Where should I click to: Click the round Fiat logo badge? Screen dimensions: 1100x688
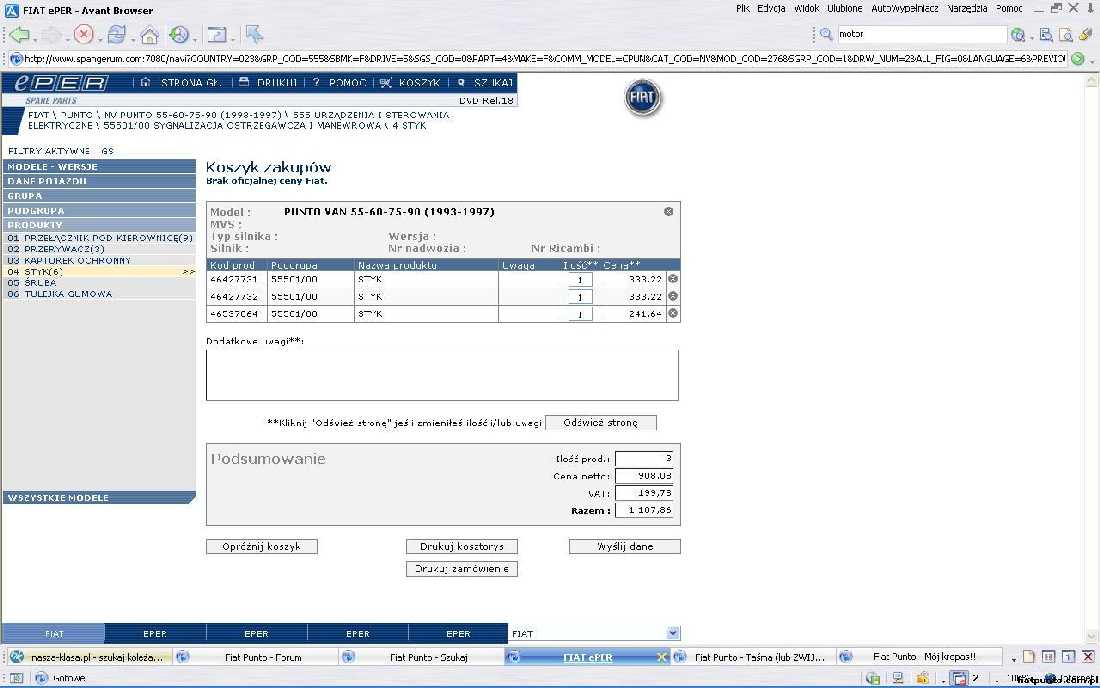pos(643,97)
